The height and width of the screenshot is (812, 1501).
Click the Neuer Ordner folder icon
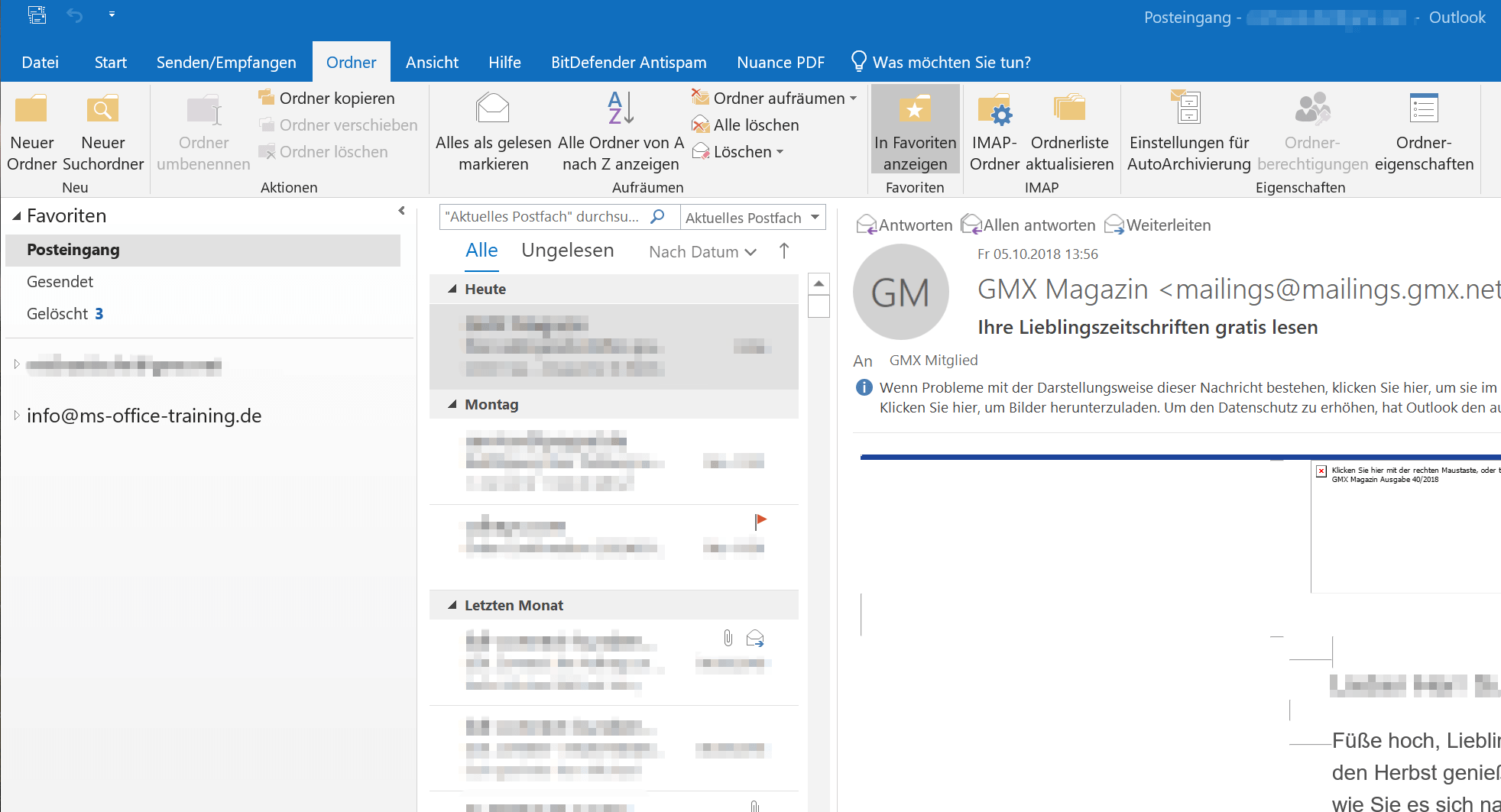coord(31,110)
